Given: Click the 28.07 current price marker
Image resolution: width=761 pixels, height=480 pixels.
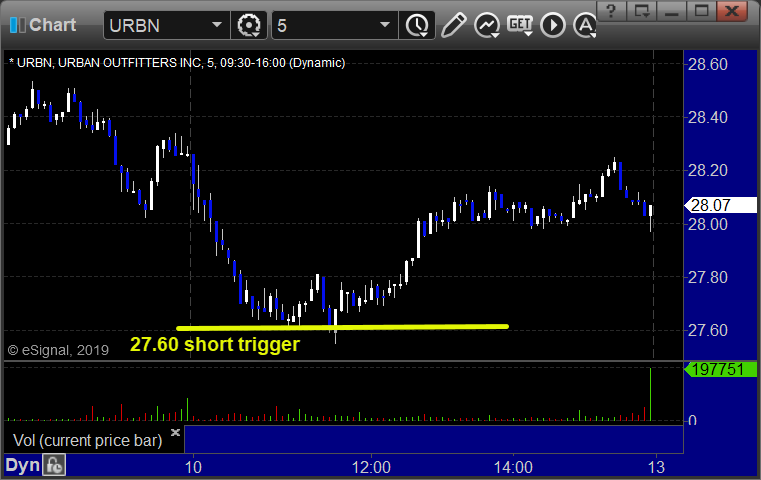Looking at the screenshot, I should point(721,205).
